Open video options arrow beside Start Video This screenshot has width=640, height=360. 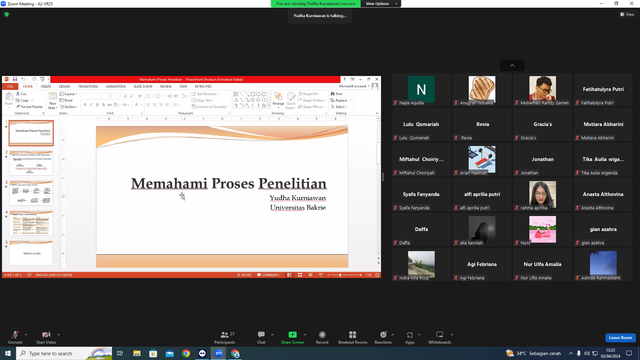tap(58, 335)
